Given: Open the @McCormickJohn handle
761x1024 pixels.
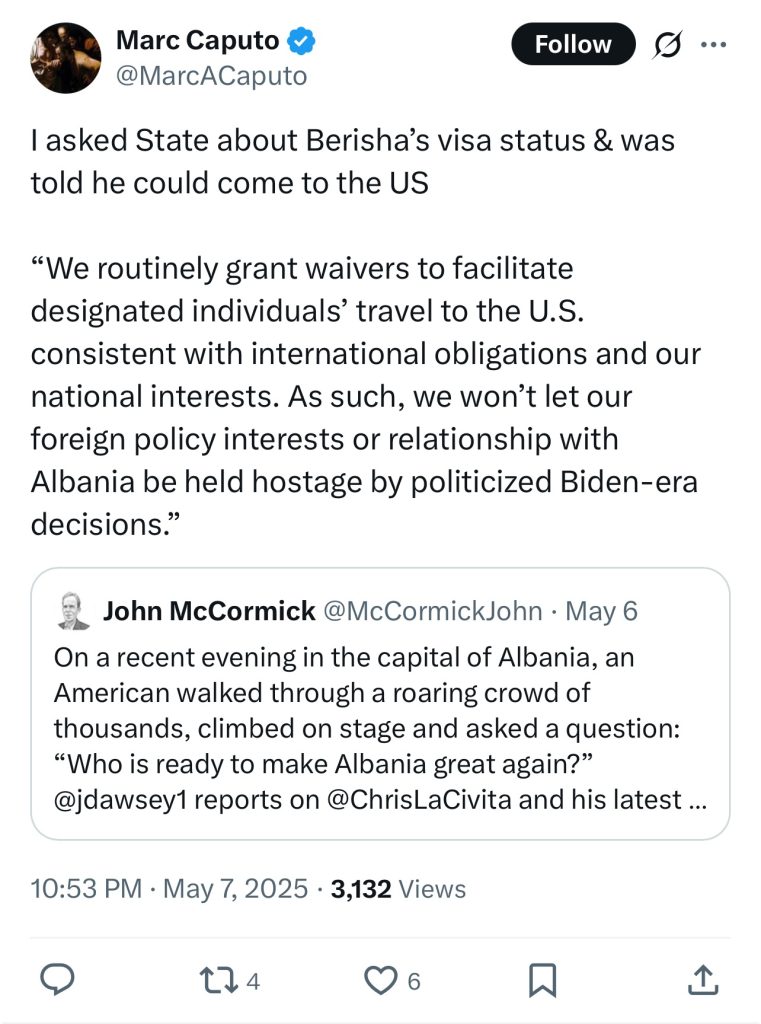Looking at the screenshot, I should pos(433,611).
